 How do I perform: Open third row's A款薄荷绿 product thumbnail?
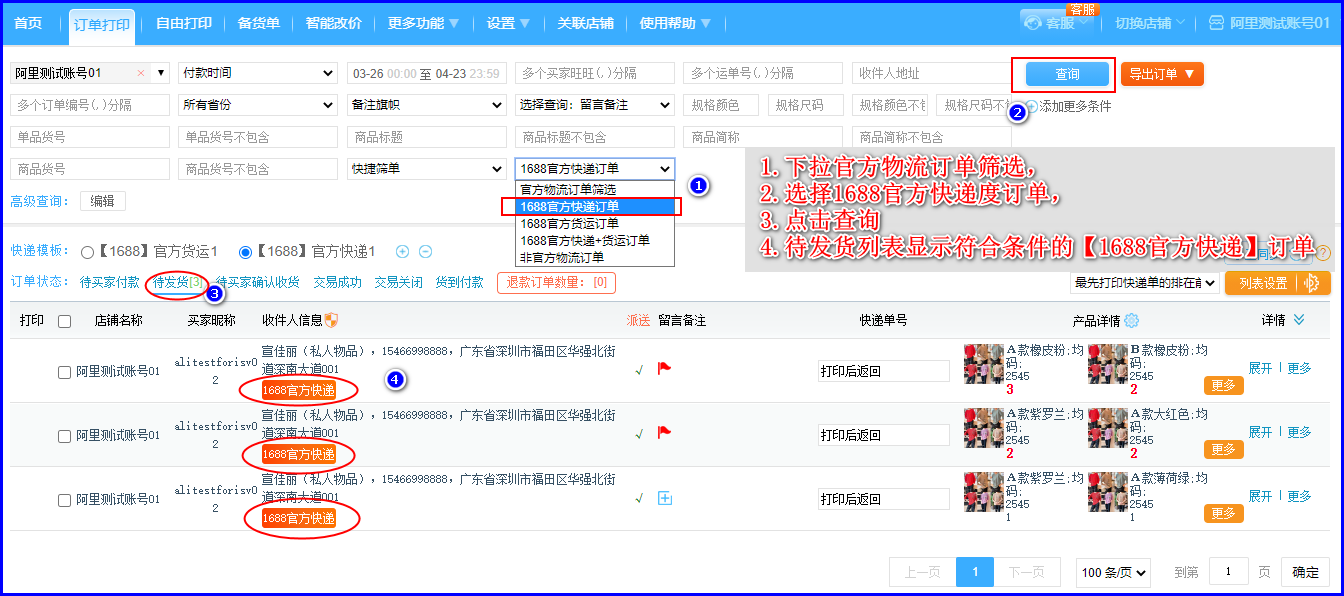tap(1108, 491)
